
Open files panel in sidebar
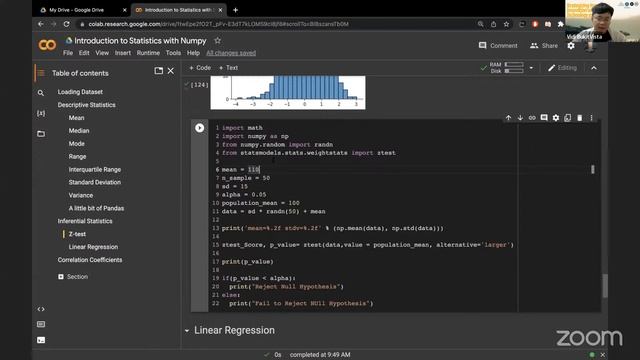pyautogui.click(x=41, y=134)
